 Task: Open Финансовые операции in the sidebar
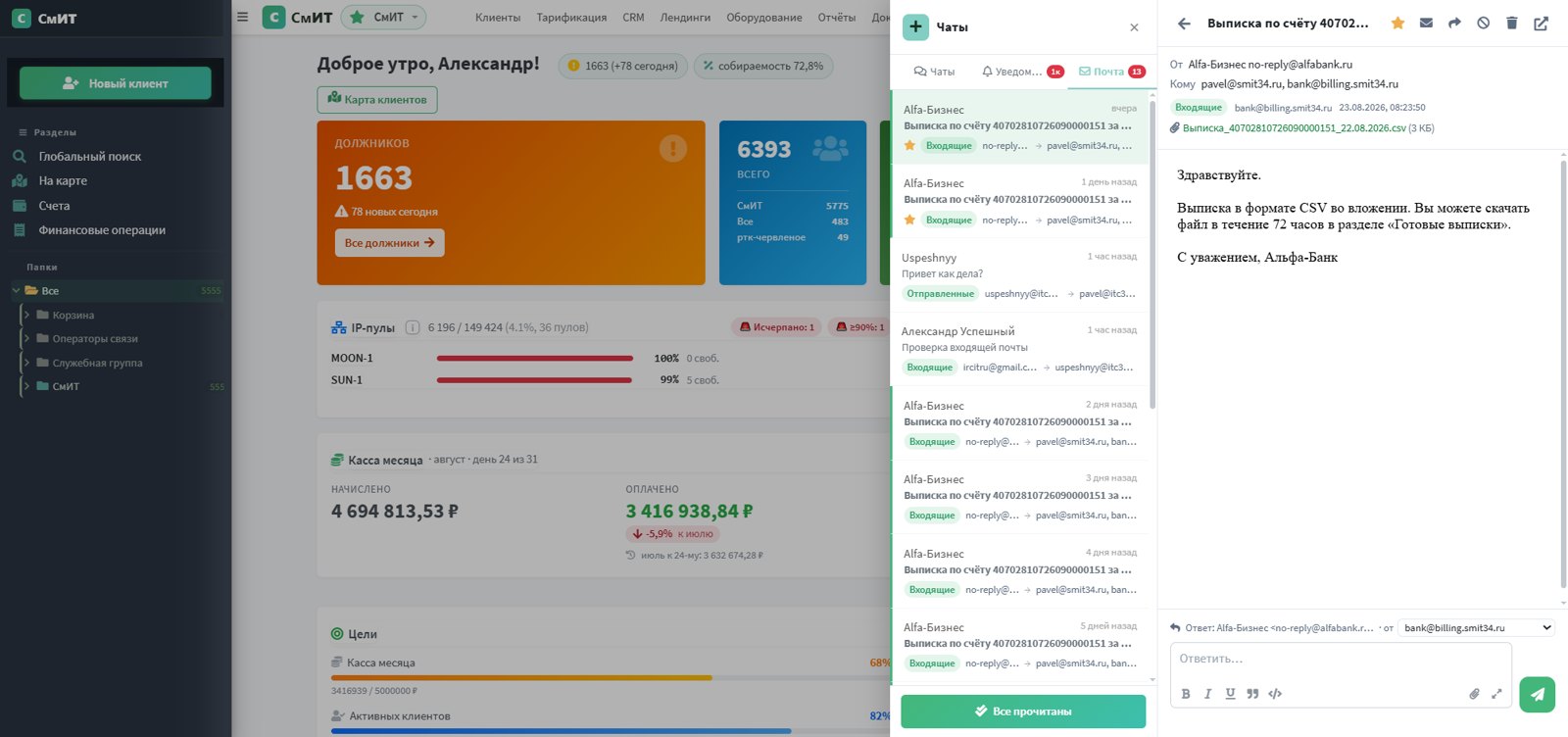pyautogui.click(x=102, y=230)
